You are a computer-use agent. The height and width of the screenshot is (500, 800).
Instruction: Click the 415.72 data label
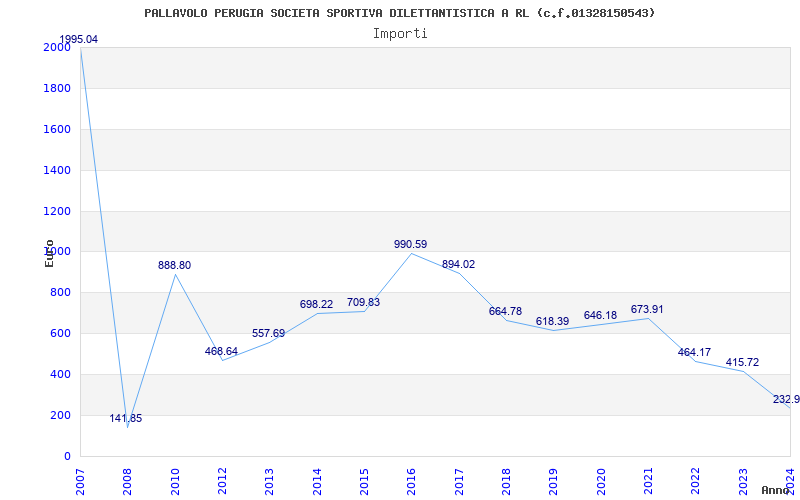point(742,362)
